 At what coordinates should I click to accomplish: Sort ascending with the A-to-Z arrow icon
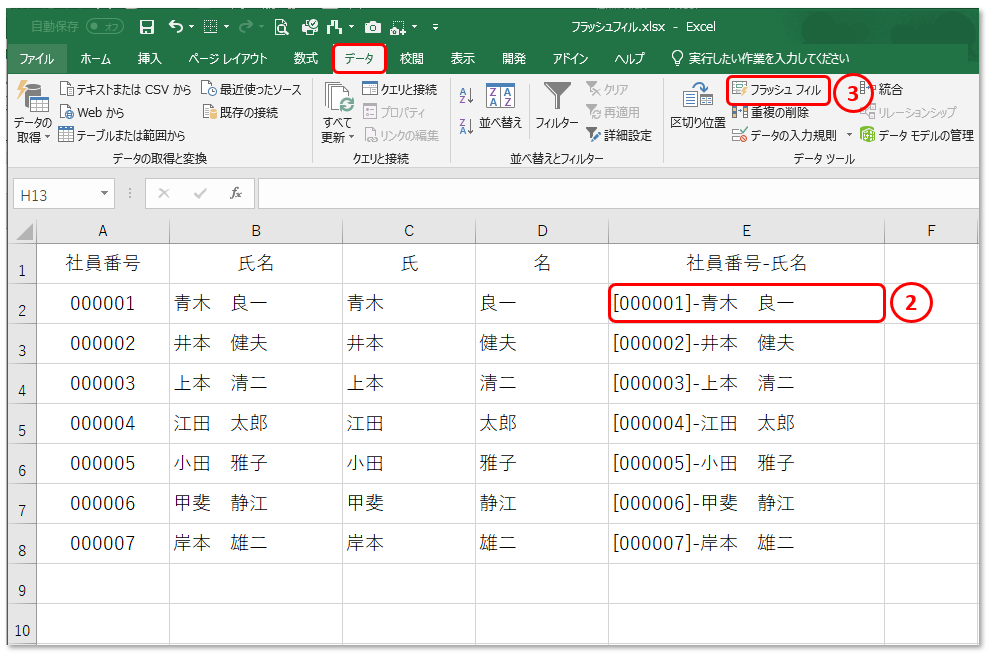466,95
